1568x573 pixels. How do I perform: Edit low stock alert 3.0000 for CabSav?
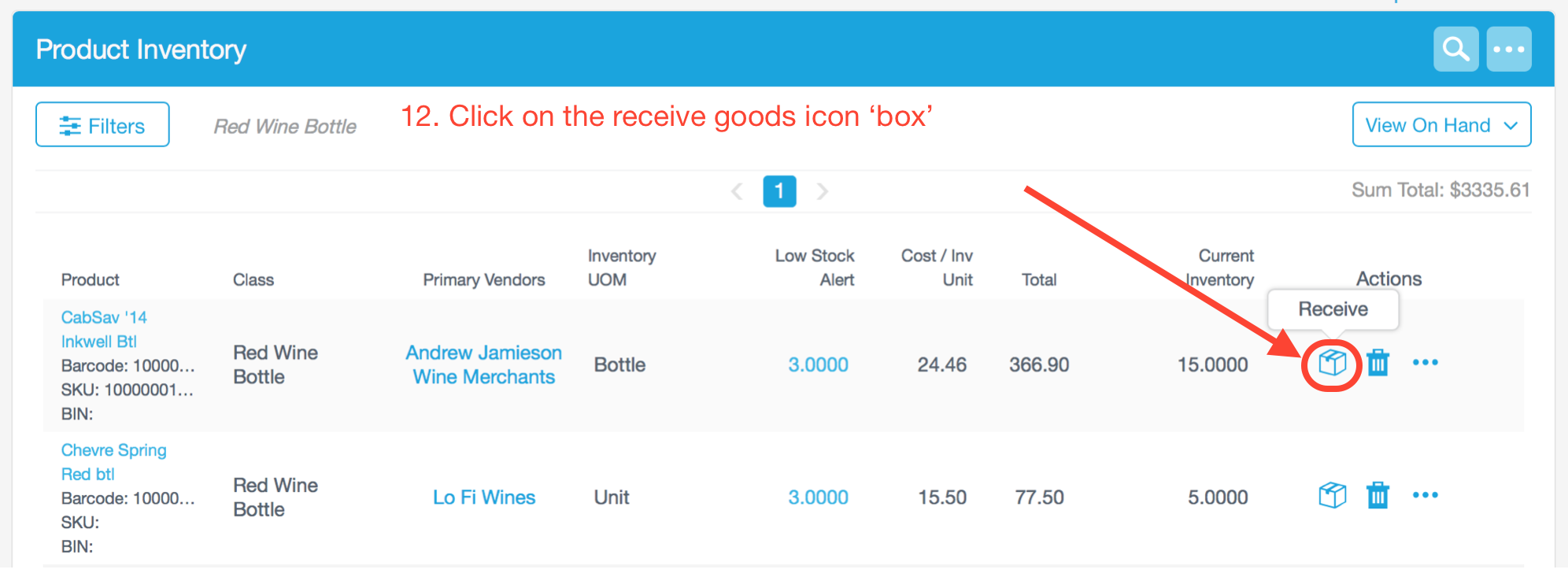[818, 364]
